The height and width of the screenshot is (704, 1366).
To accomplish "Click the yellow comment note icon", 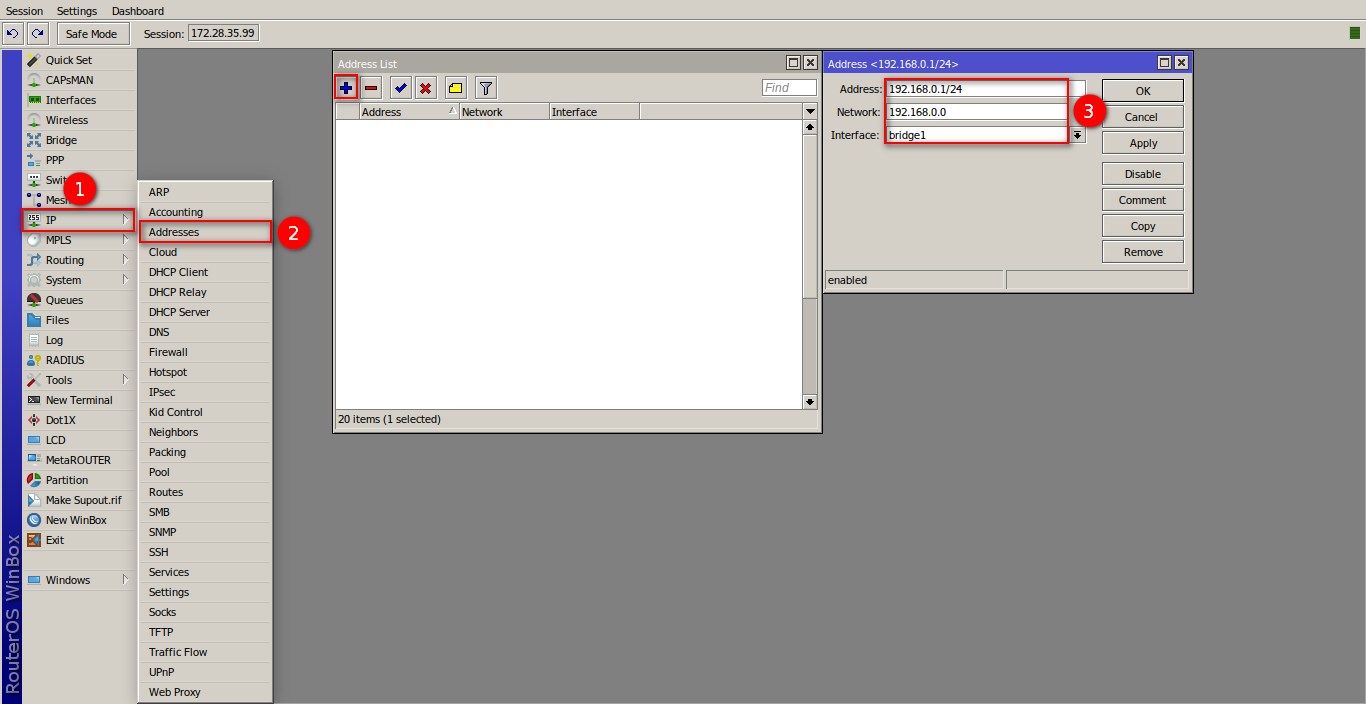I will 455,88.
